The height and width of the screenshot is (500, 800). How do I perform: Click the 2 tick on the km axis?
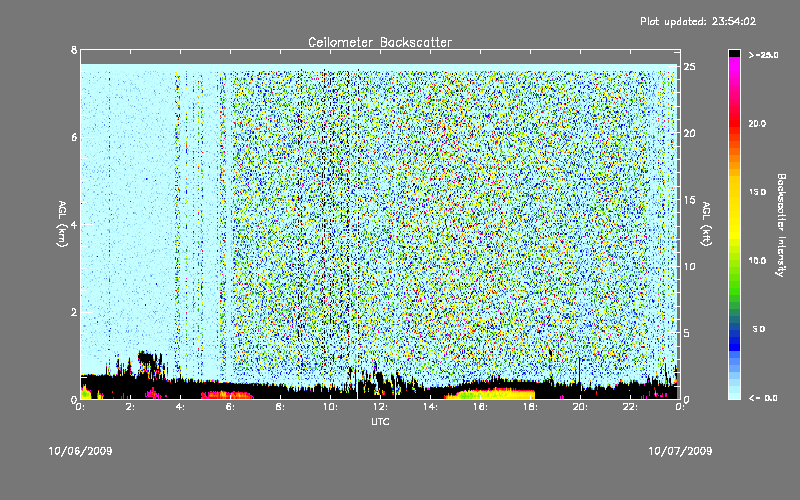pos(74,312)
